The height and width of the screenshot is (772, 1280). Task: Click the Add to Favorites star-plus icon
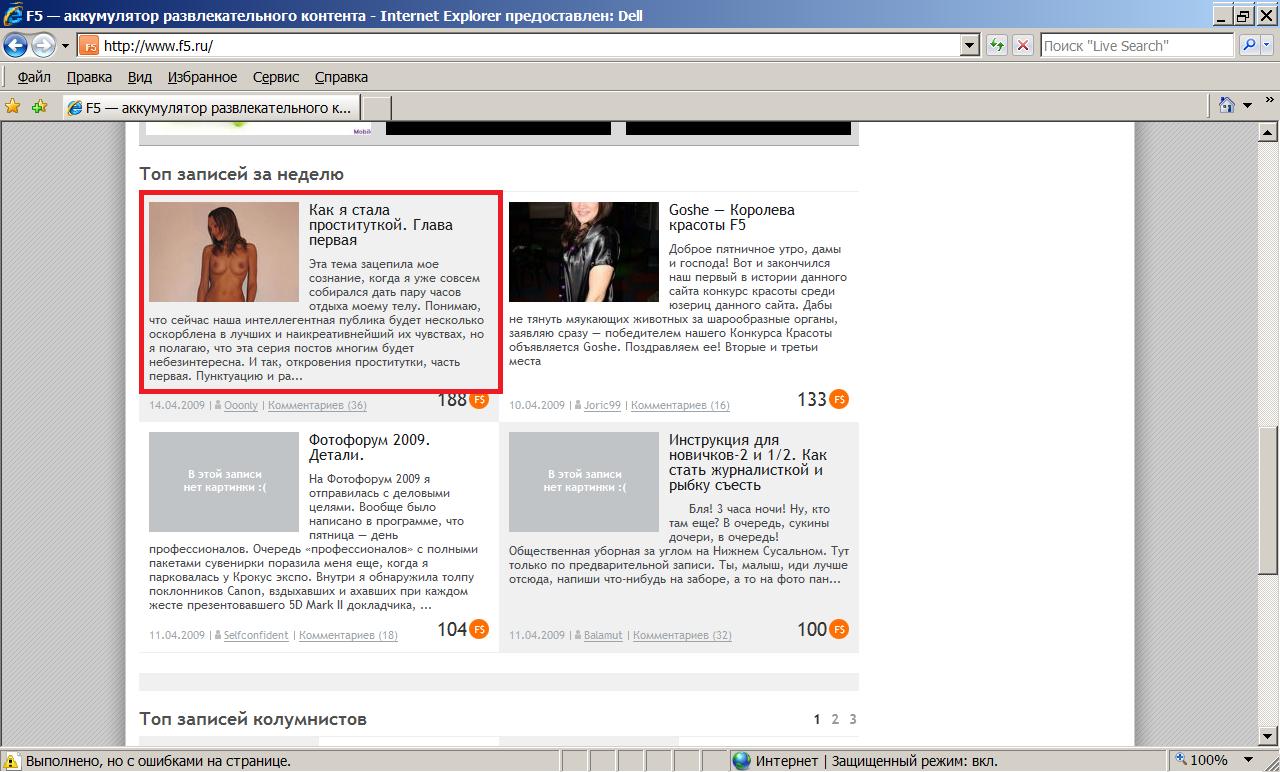[x=39, y=106]
